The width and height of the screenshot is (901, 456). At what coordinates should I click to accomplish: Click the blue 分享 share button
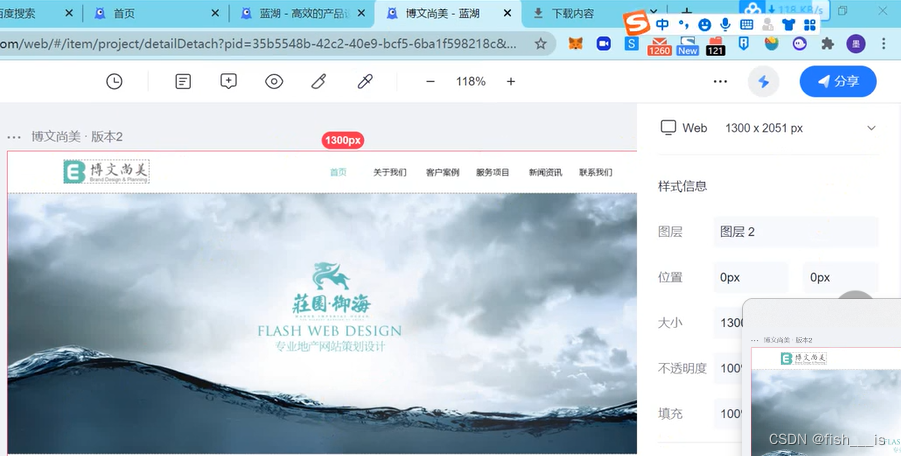click(838, 82)
